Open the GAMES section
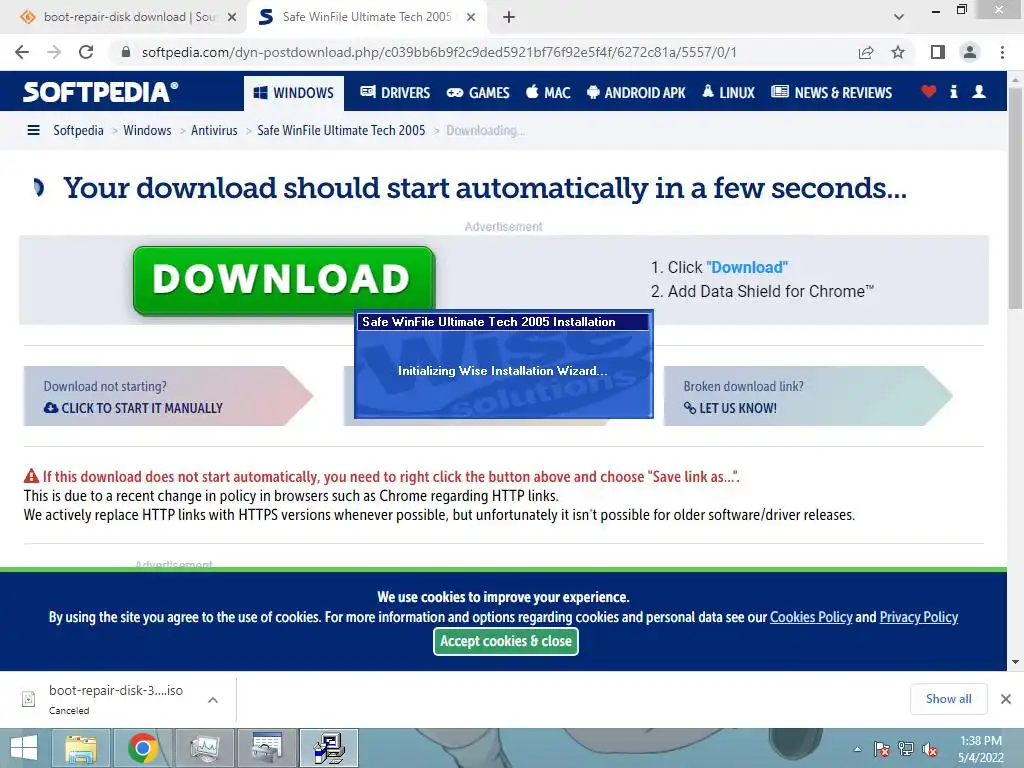 pos(478,93)
